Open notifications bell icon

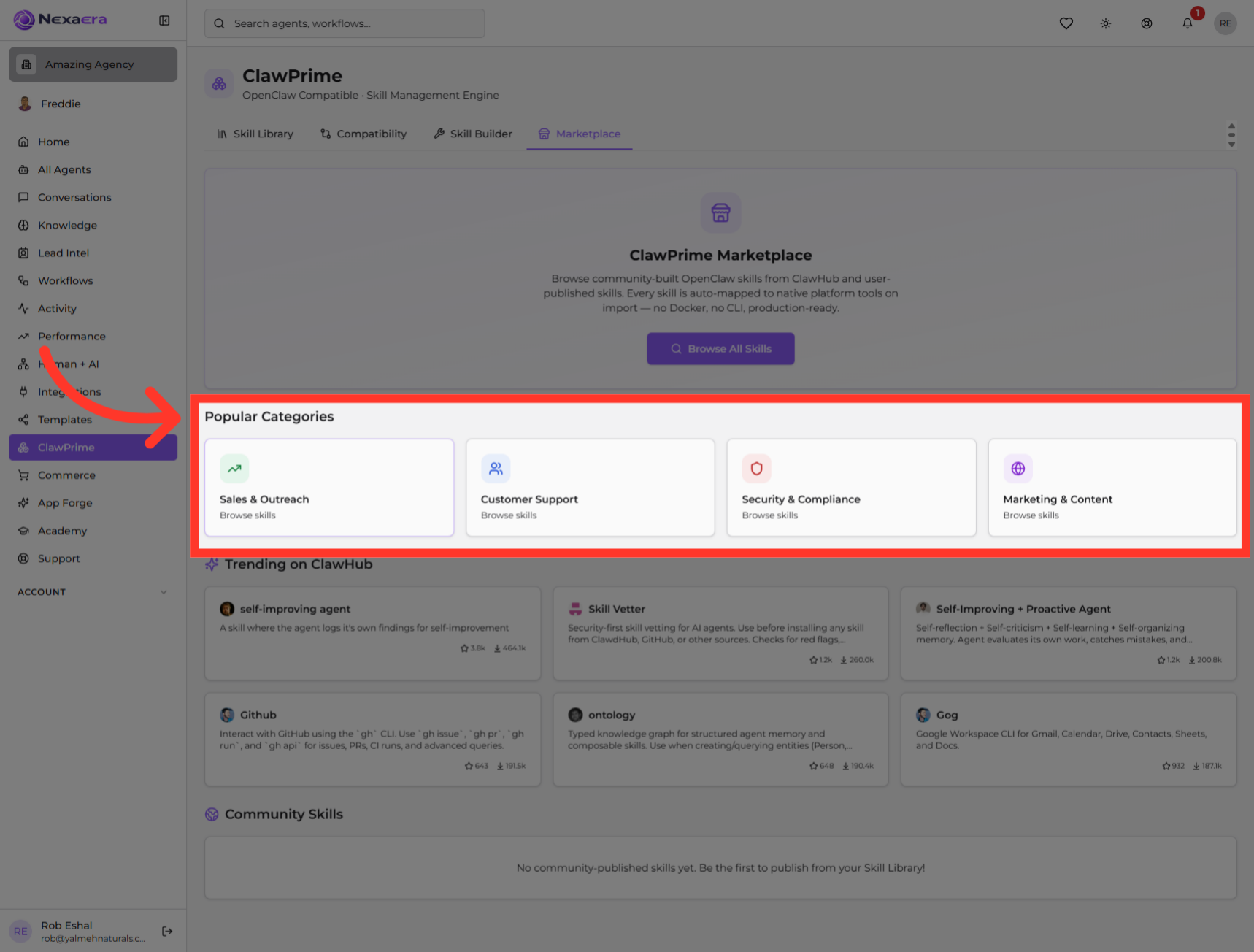(1188, 23)
